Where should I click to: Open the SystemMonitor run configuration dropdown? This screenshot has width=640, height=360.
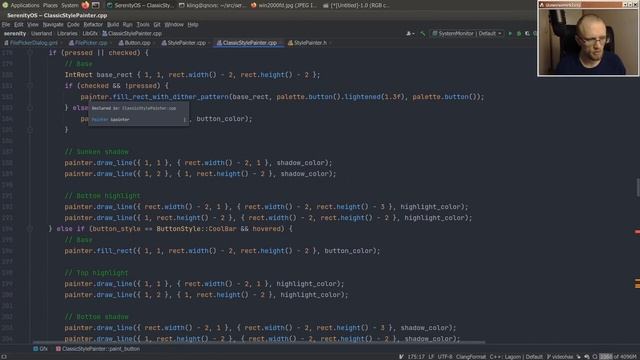click(467, 33)
